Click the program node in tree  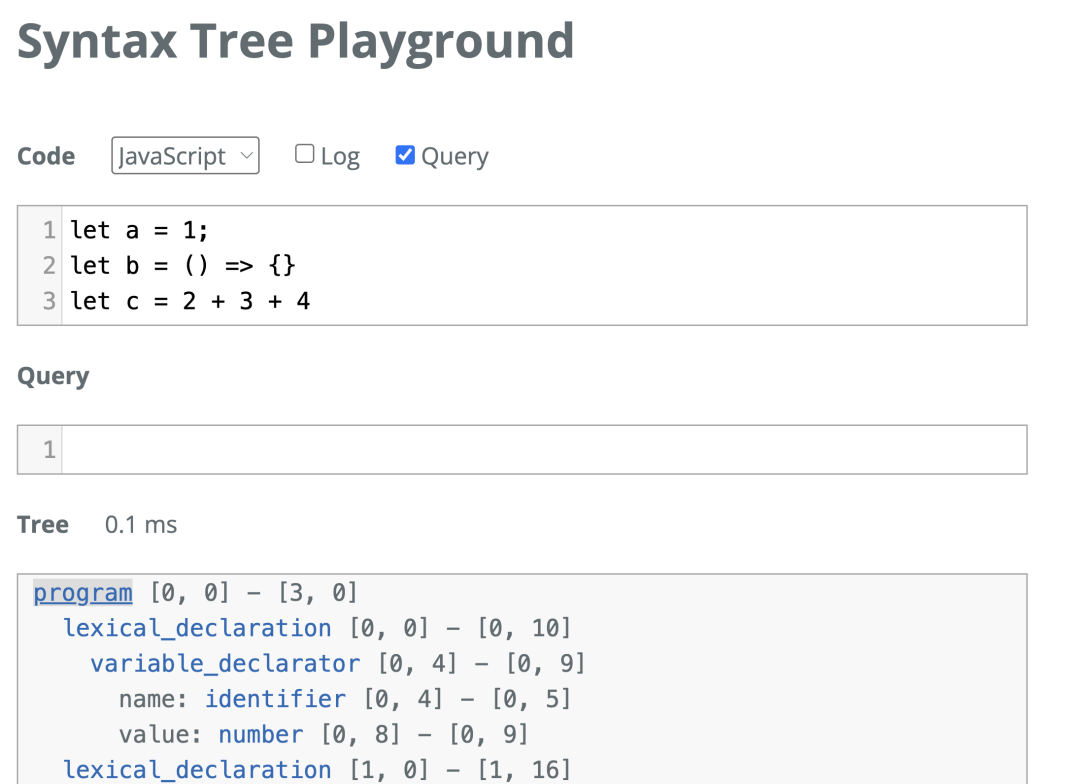tap(83, 592)
